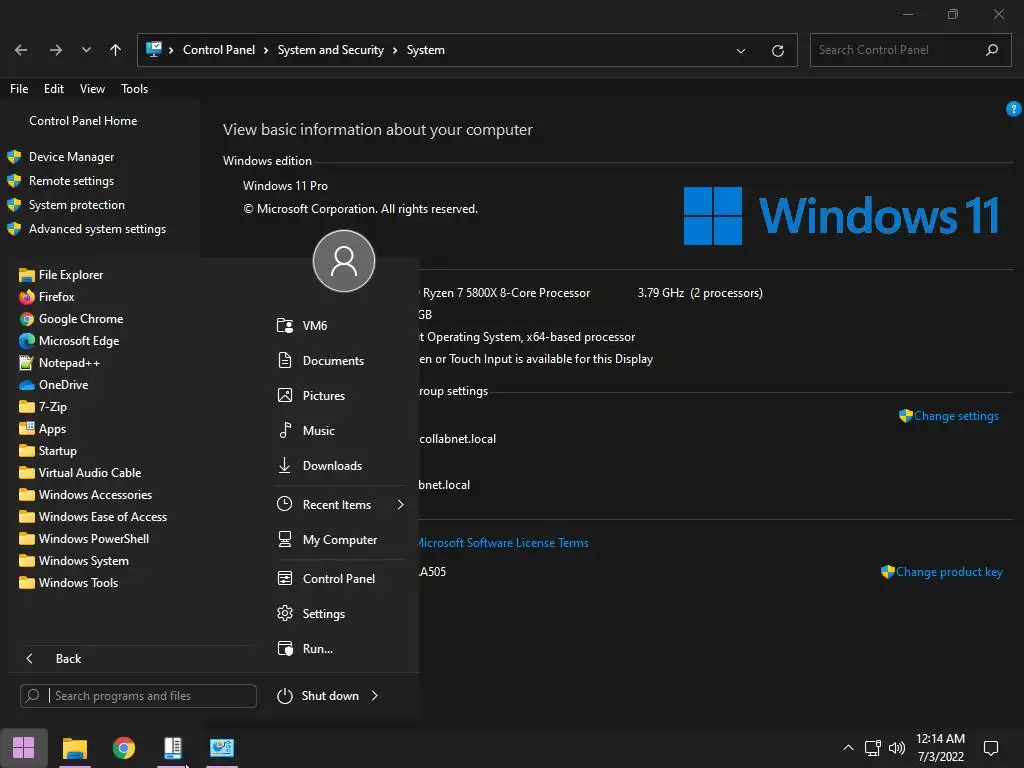Show hidden tray icons chevron
The width and height of the screenshot is (1024, 768).
pyautogui.click(x=848, y=748)
